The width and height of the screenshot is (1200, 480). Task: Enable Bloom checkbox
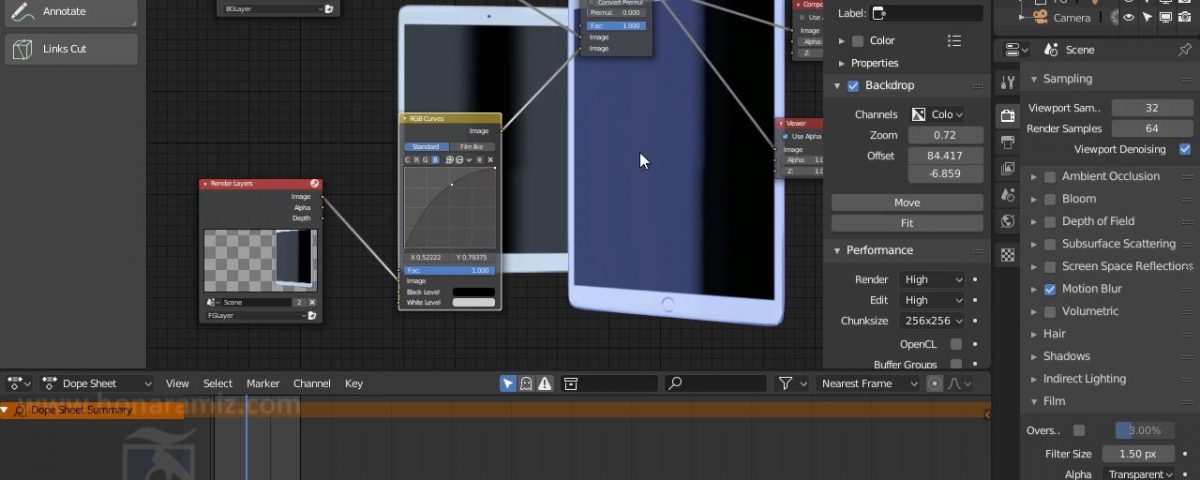[1050, 199]
